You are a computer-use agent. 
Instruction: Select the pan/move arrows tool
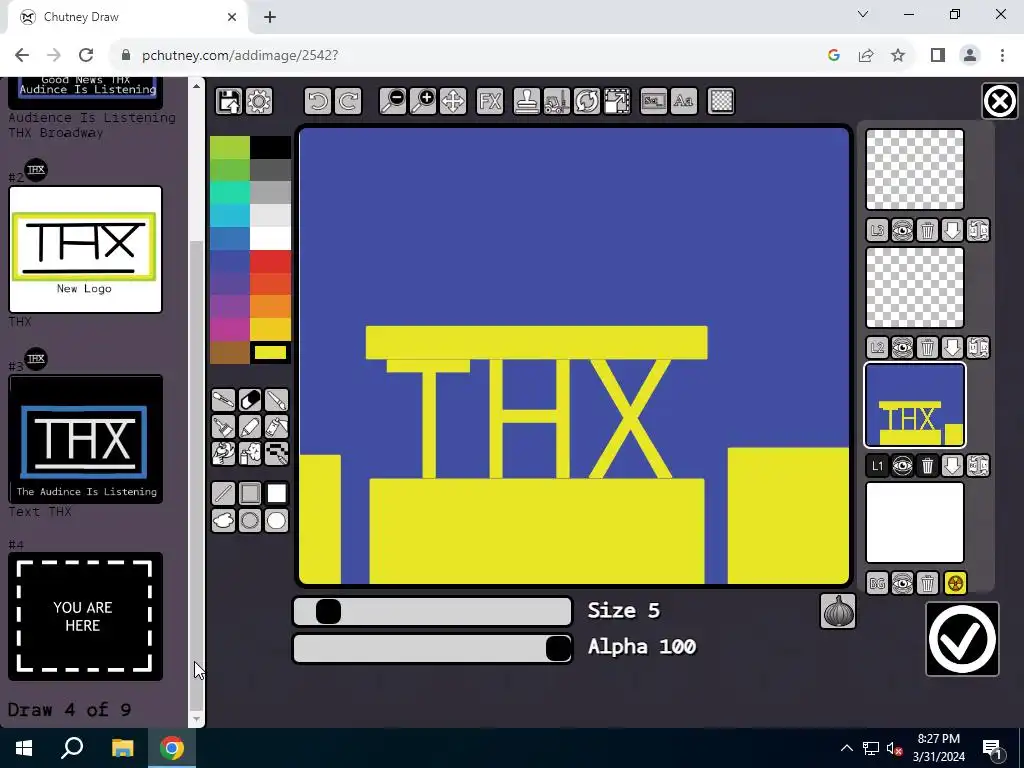[x=453, y=101]
